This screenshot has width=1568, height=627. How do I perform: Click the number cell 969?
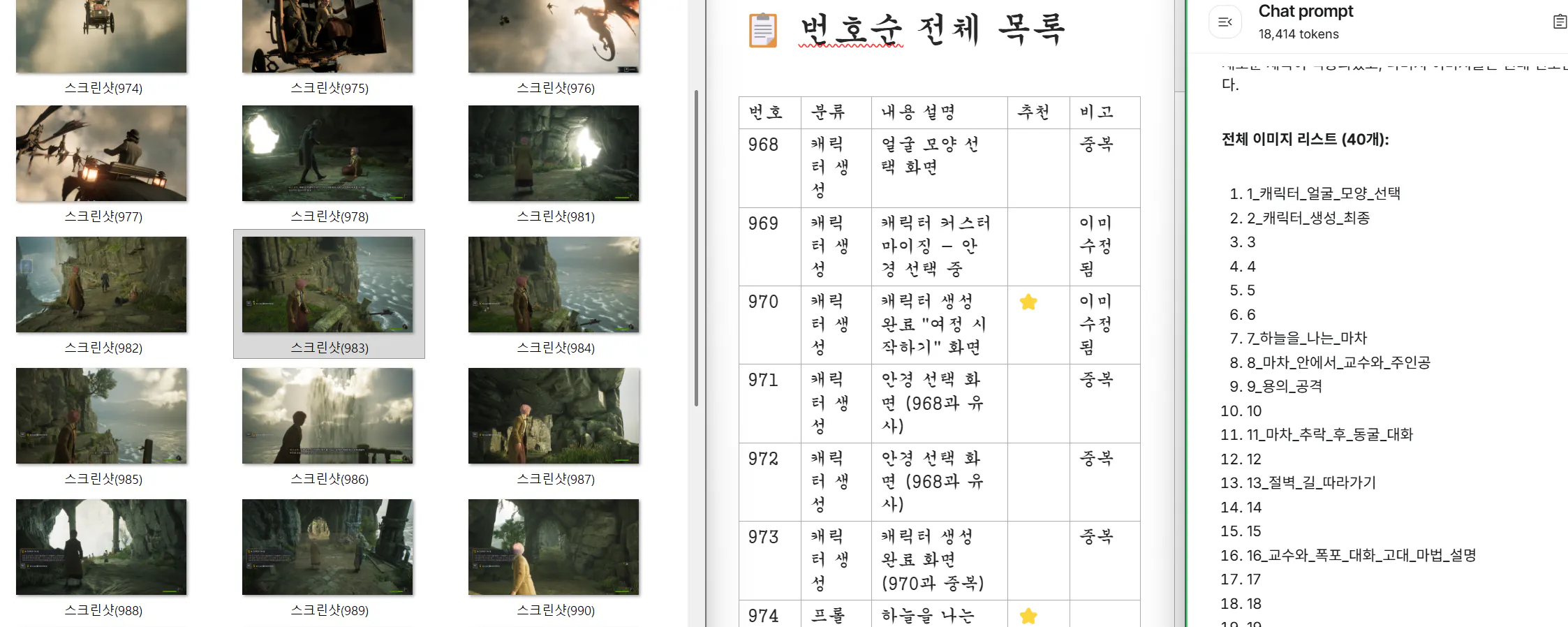763,223
